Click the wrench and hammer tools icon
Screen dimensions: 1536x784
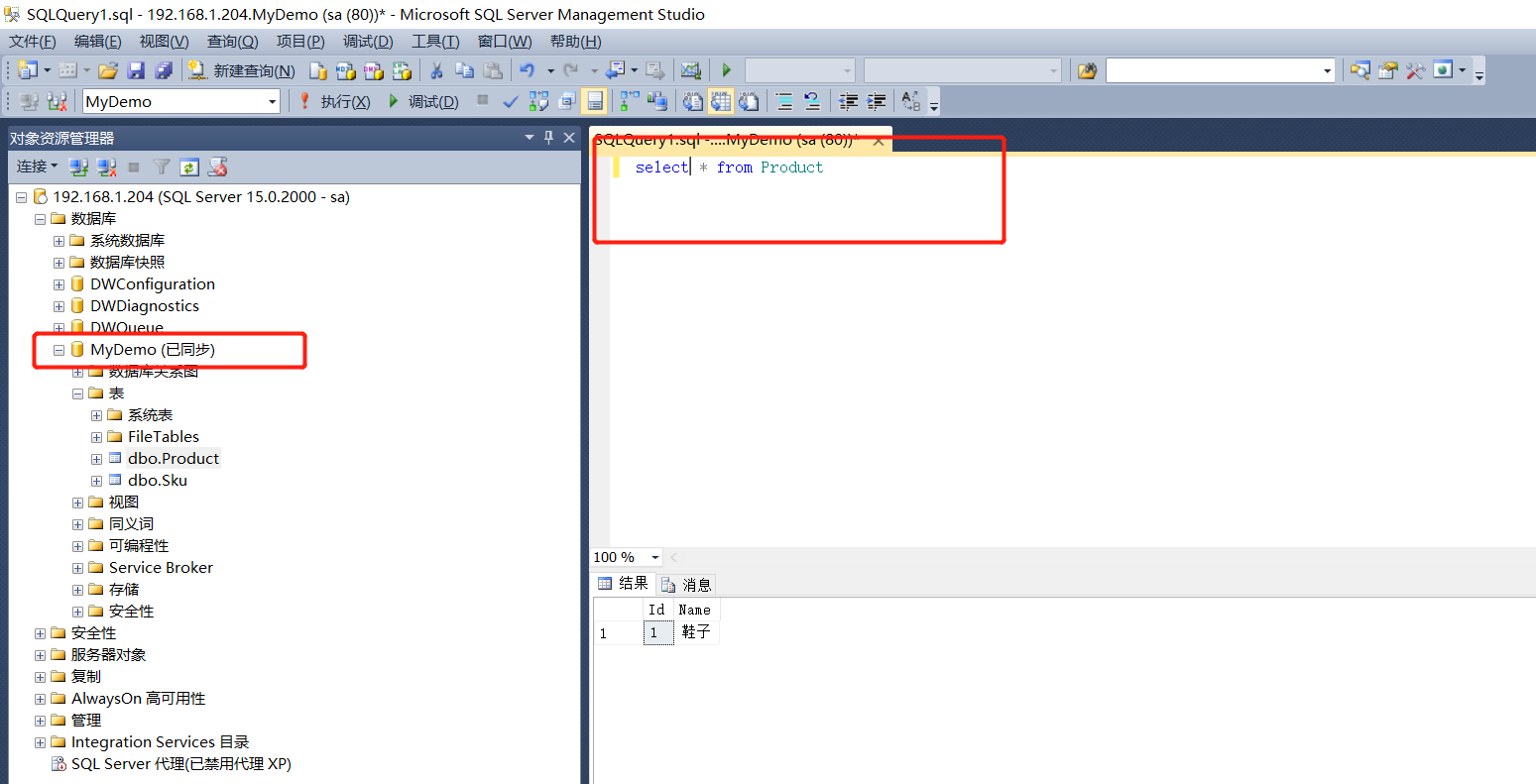point(1415,70)
